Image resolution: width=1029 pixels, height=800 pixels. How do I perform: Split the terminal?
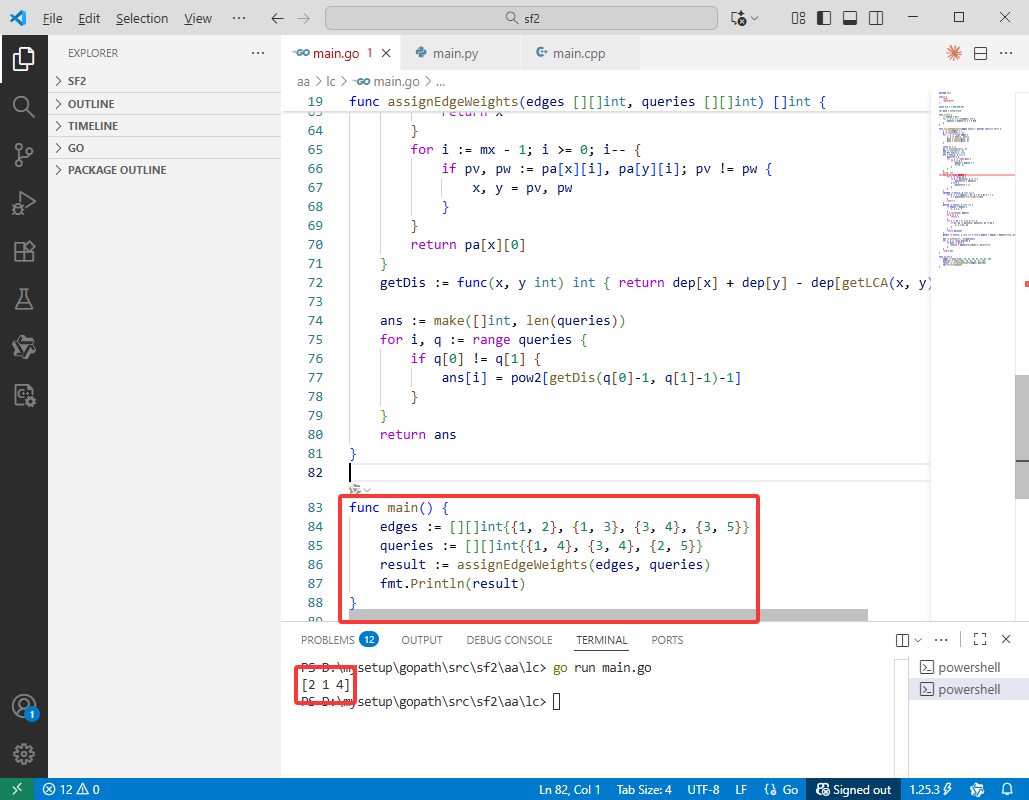902,640
